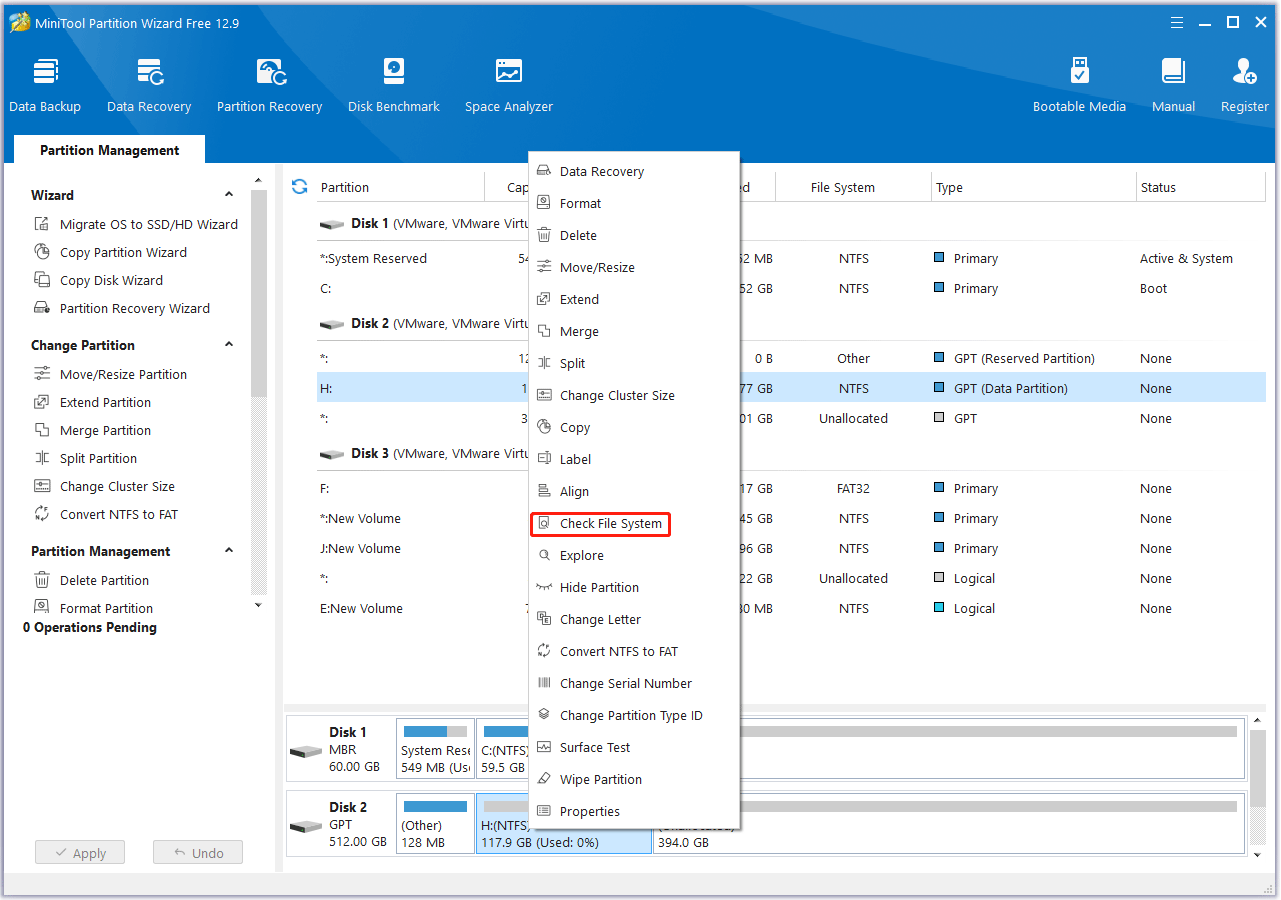This screenshot has height=900, width=1281.
Task: Click the Partition Recovery Wizard sidebar icon
Action: [42, 308]
